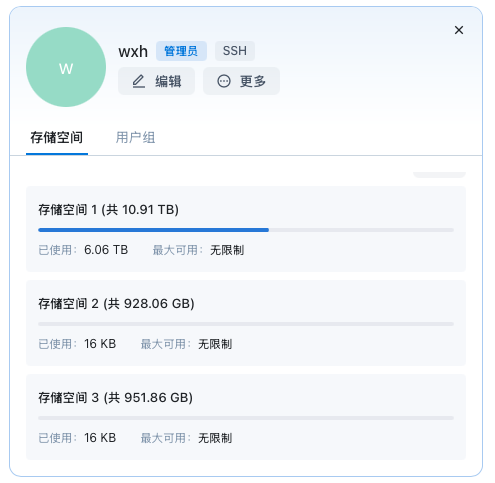Select the 存储空间 3 (共 951.86 GB) title

pos(115,398)
